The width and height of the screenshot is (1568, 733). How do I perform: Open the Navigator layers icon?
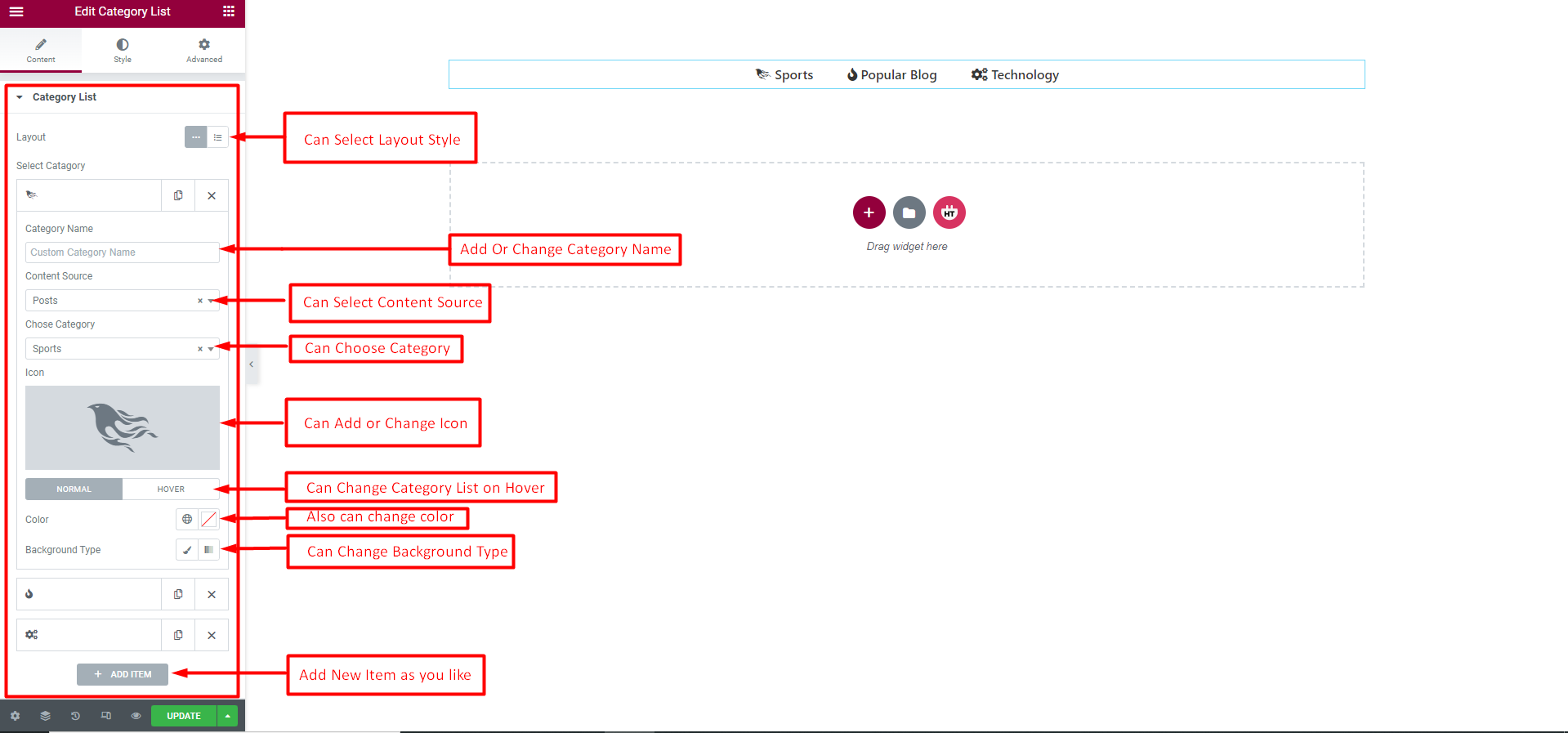pos(45,716)
